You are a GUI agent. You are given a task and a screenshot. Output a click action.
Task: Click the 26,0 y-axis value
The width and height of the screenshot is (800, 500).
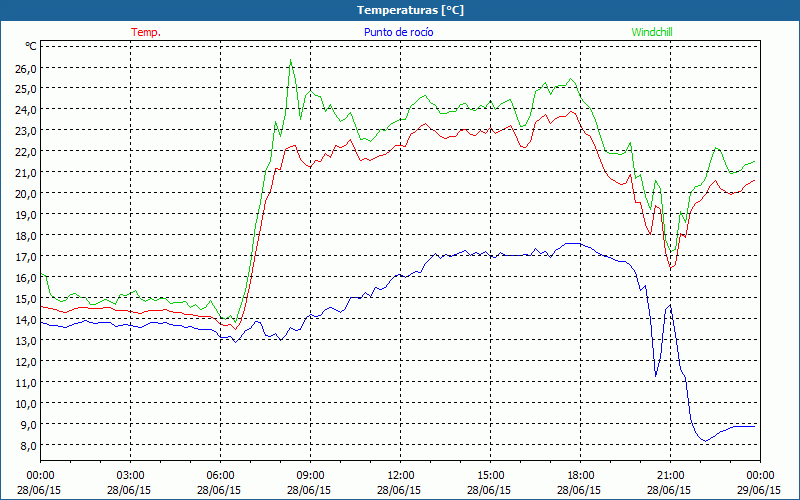point(26,68)
